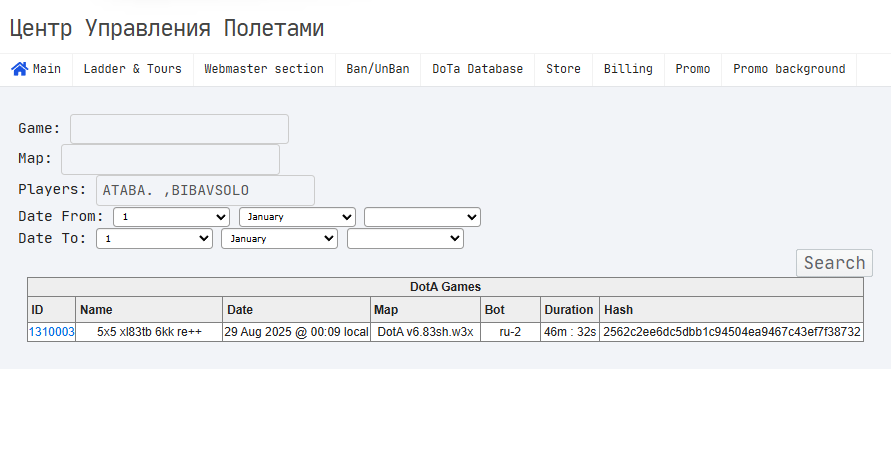Click map cell DotA v6.83sh.w3x
The width and height of the screenshot is (891, 463).
pos(426,332)
